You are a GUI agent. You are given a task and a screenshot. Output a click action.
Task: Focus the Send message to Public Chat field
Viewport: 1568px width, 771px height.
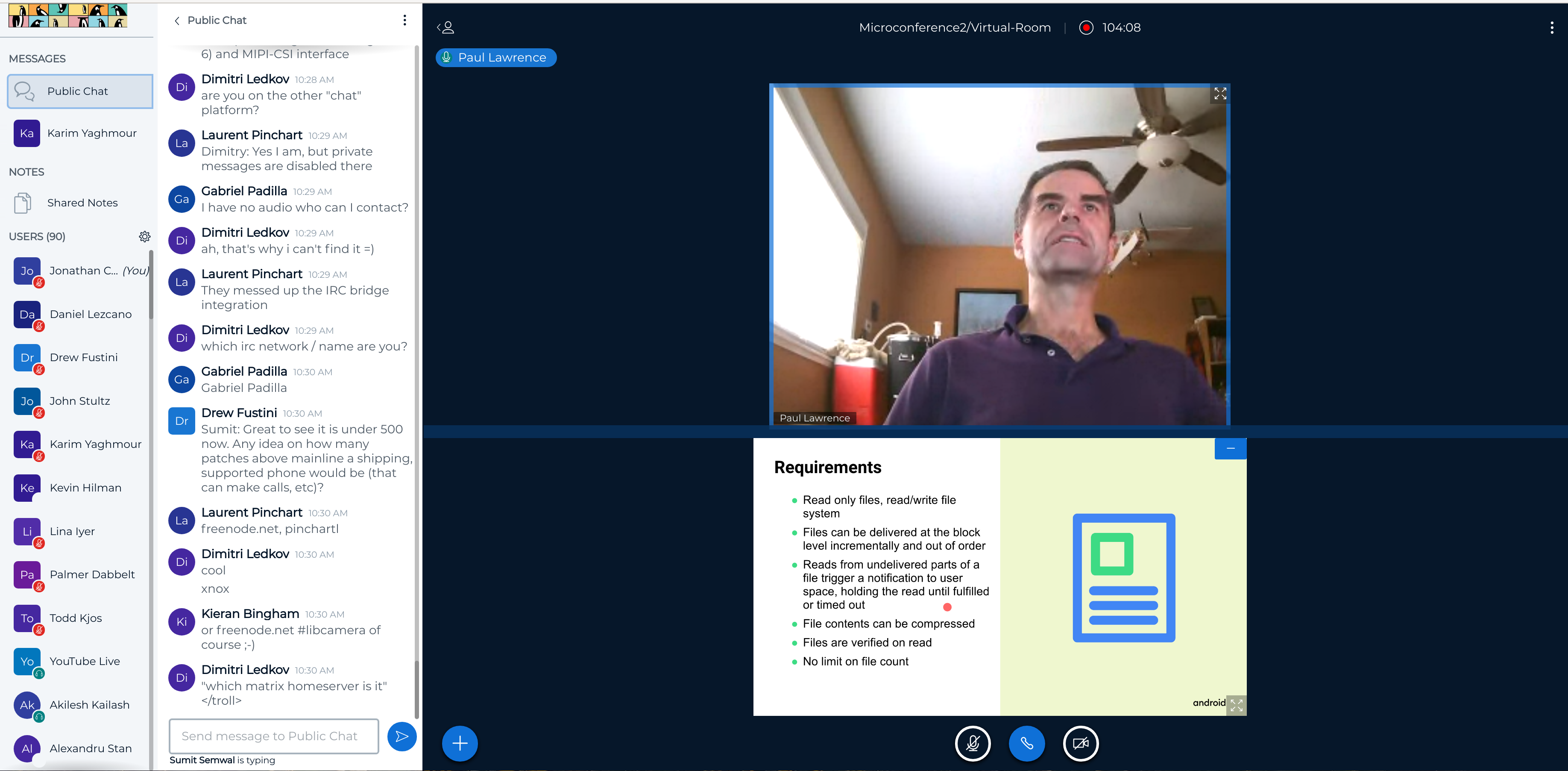click(x=273, y=736)
